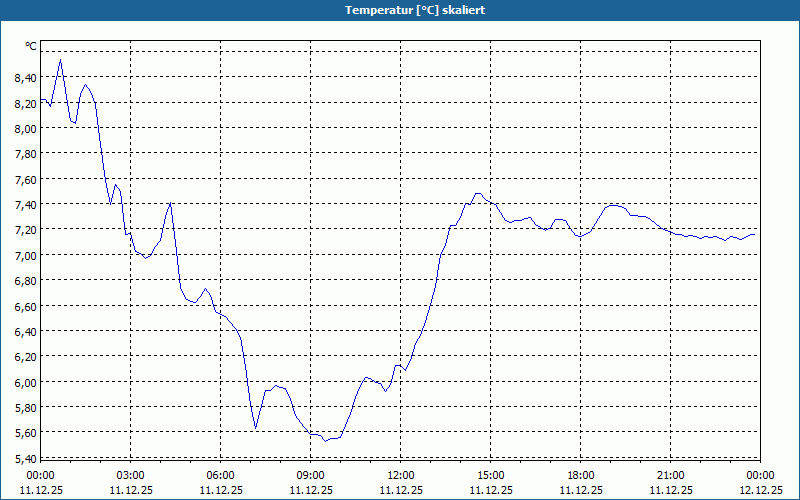800x500 pixels.
Task: Click the 11.12.25 date under 18:00
Action: coord(581,490)
